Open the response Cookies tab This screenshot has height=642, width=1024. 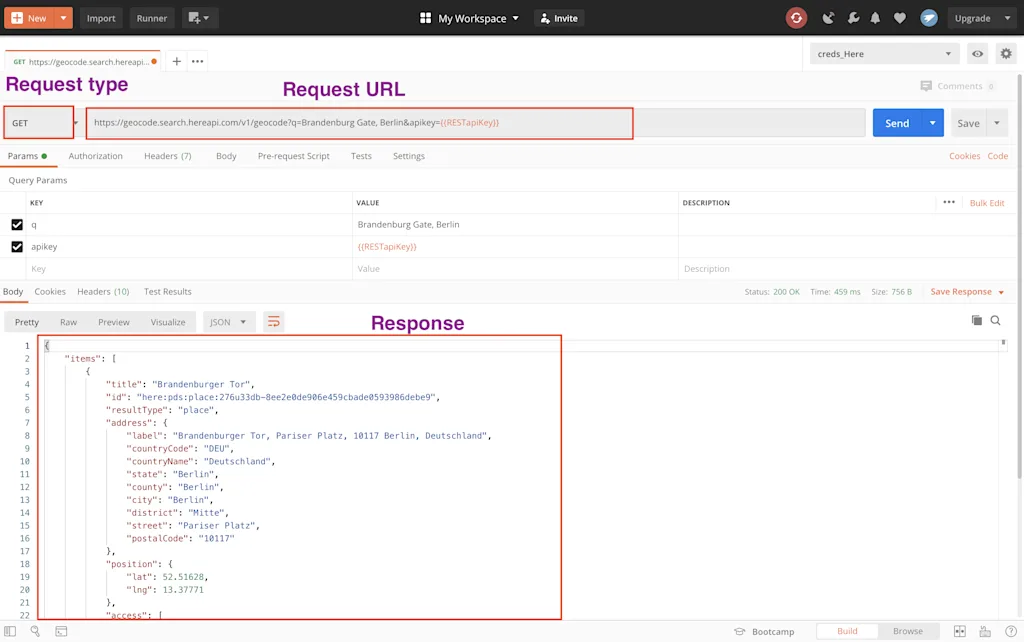pos(50,292)
